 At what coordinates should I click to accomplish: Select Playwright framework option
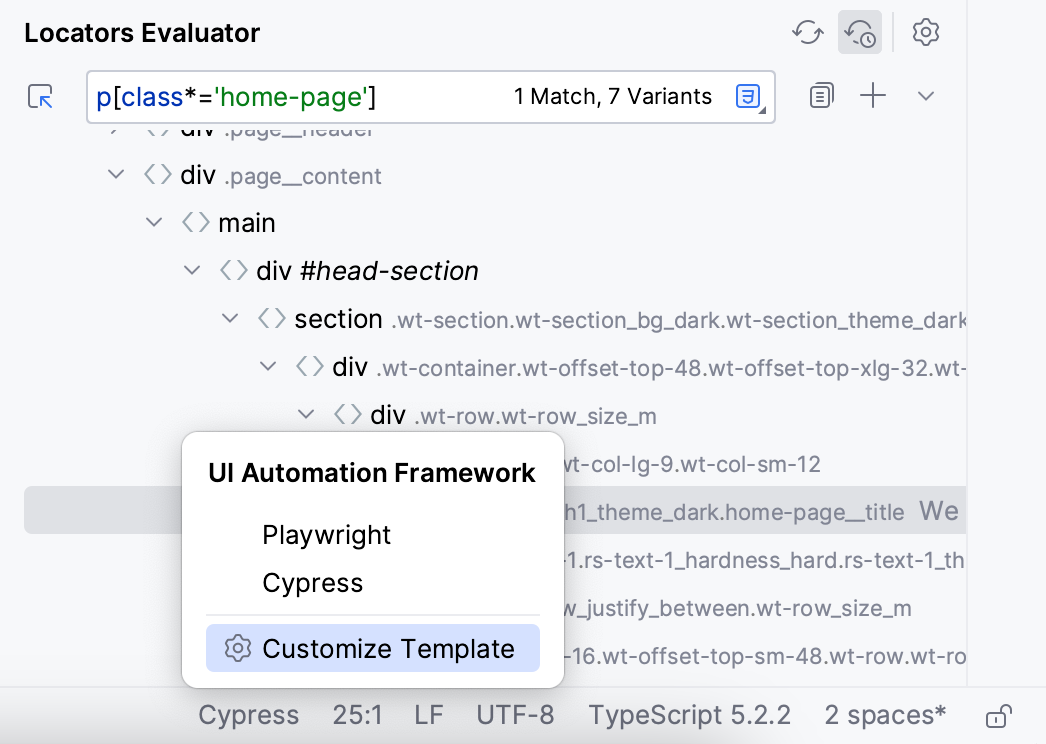coord(327,535)
